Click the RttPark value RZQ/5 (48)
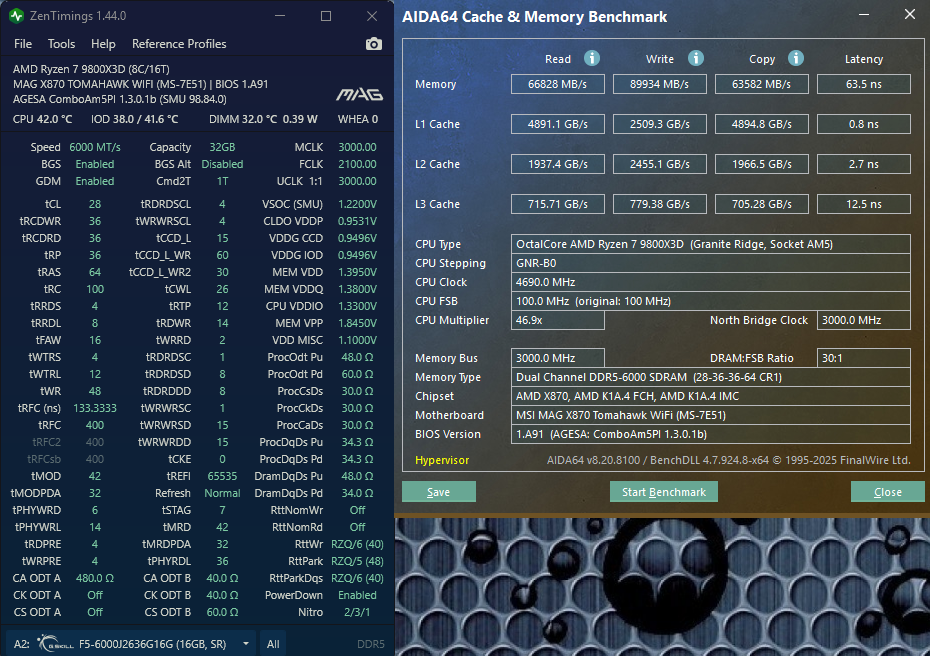The image size is (930, 656). point(357,561)
